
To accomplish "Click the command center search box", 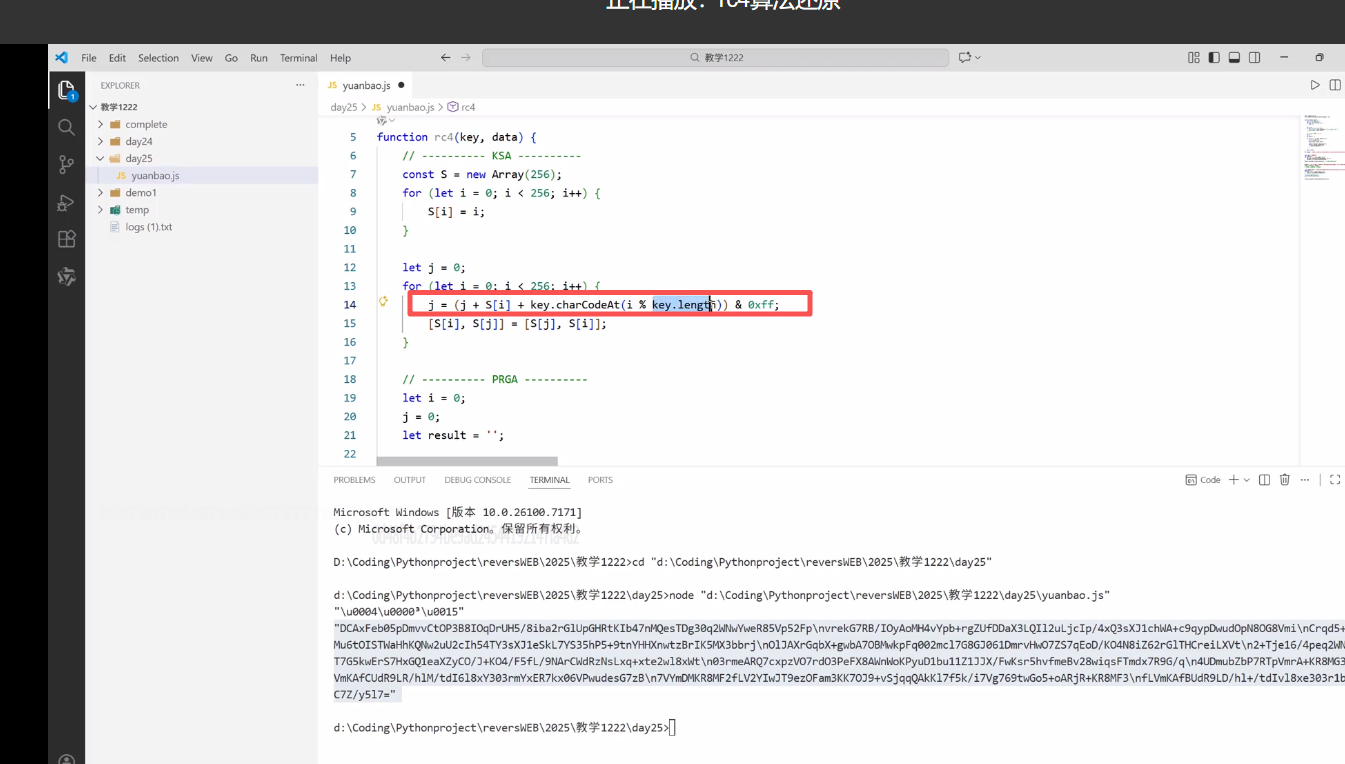I will tap(715, 58).
